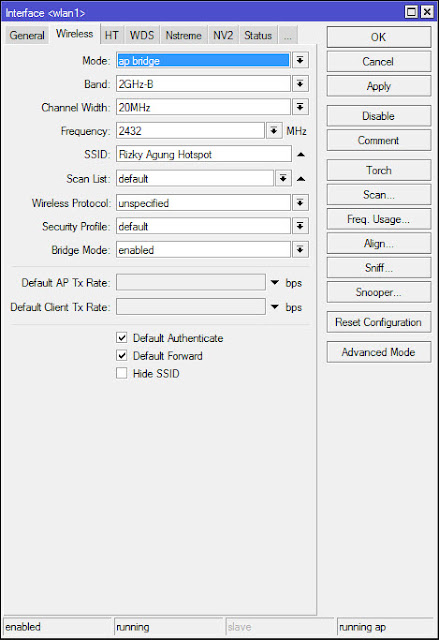Image resolution: width=439 pixels, height=640 pixels.
Task: Collapse the SSID field with up arrow
Action: pyautogui.click(x=301, y=154)
